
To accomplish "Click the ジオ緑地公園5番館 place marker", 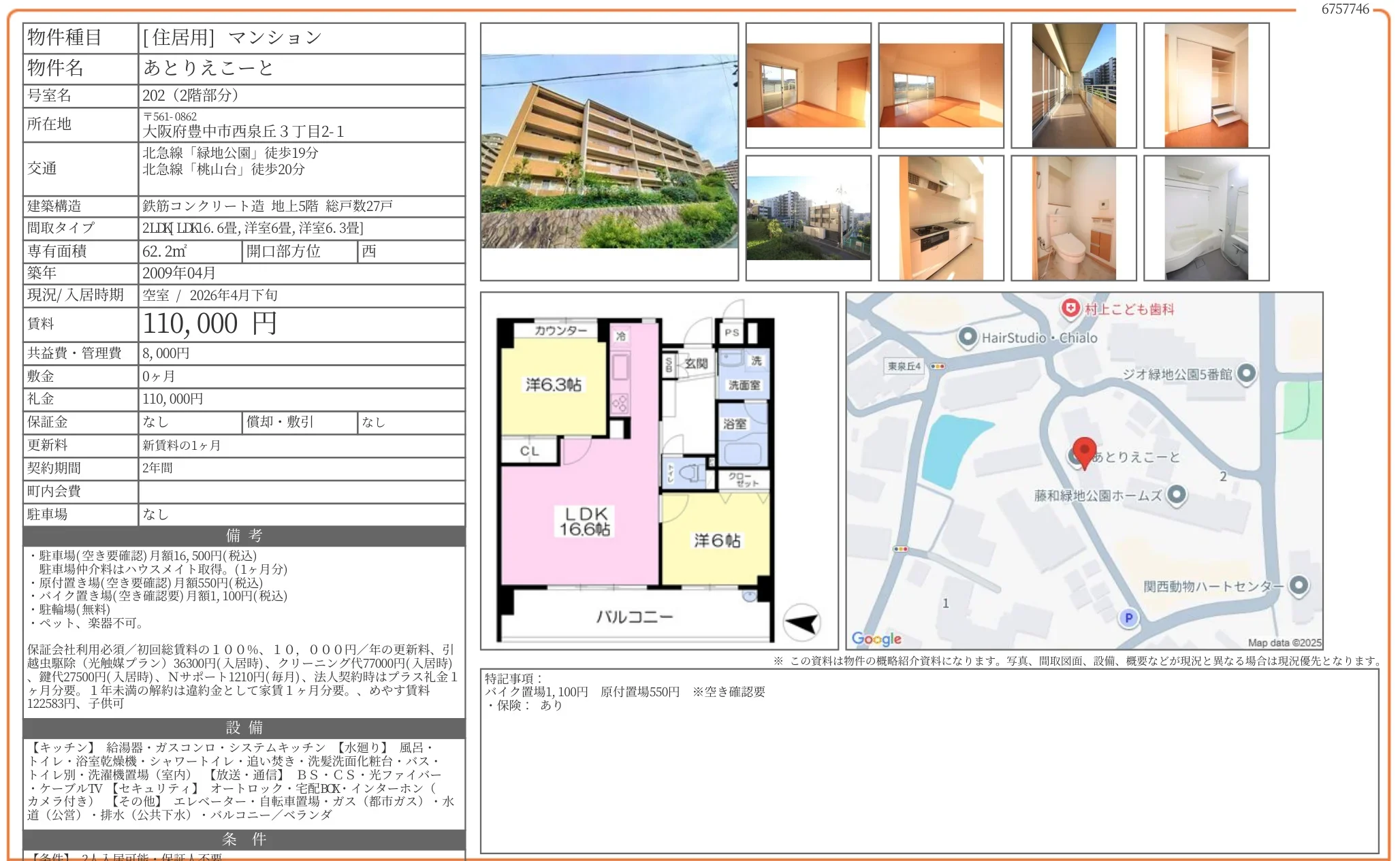I will (x=1245, y=373).
